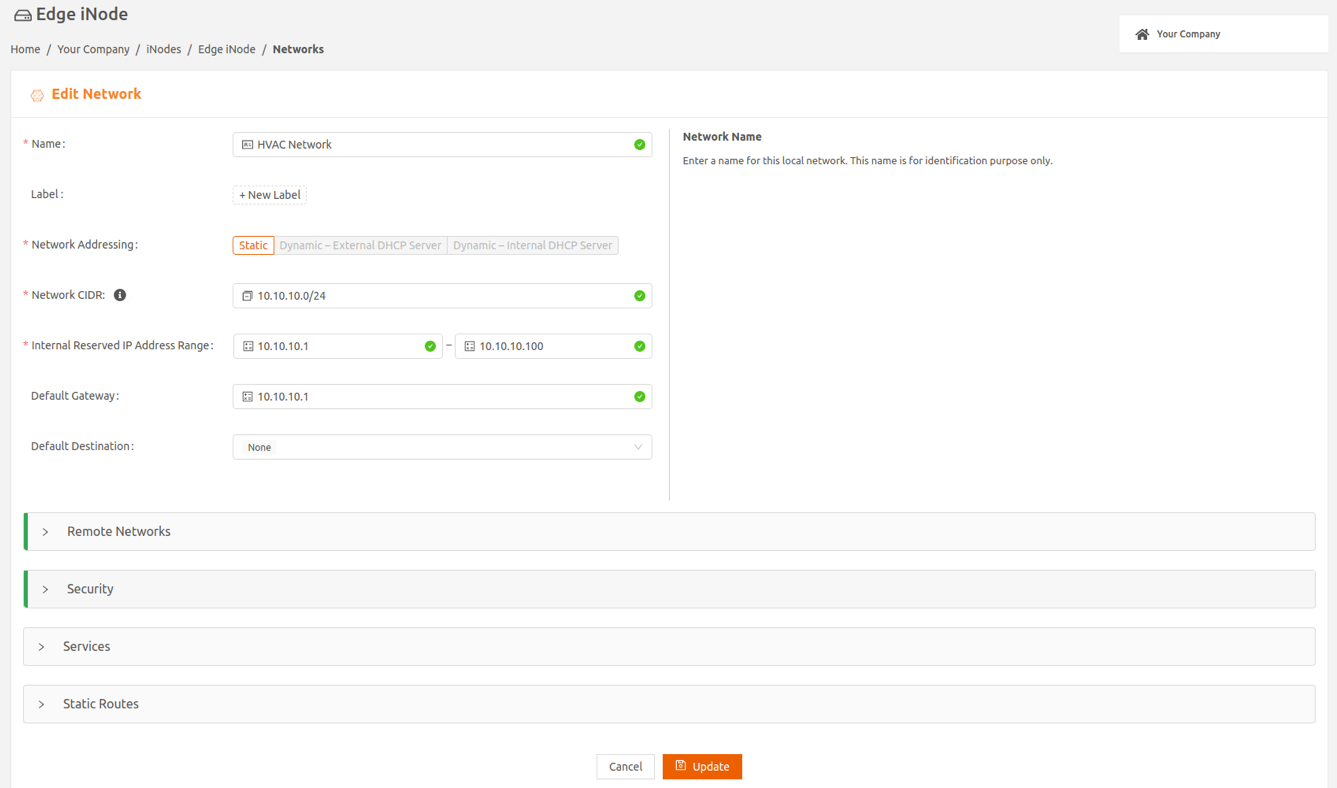Expand the Static Routes section

click(x=669, y=704)
